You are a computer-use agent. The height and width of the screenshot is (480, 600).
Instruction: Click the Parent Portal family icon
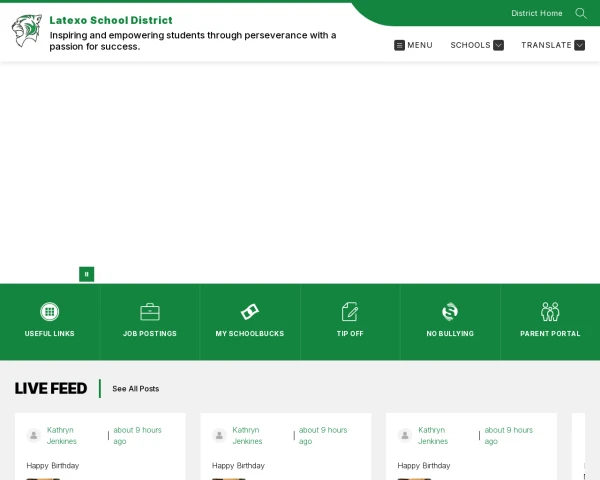550,312
